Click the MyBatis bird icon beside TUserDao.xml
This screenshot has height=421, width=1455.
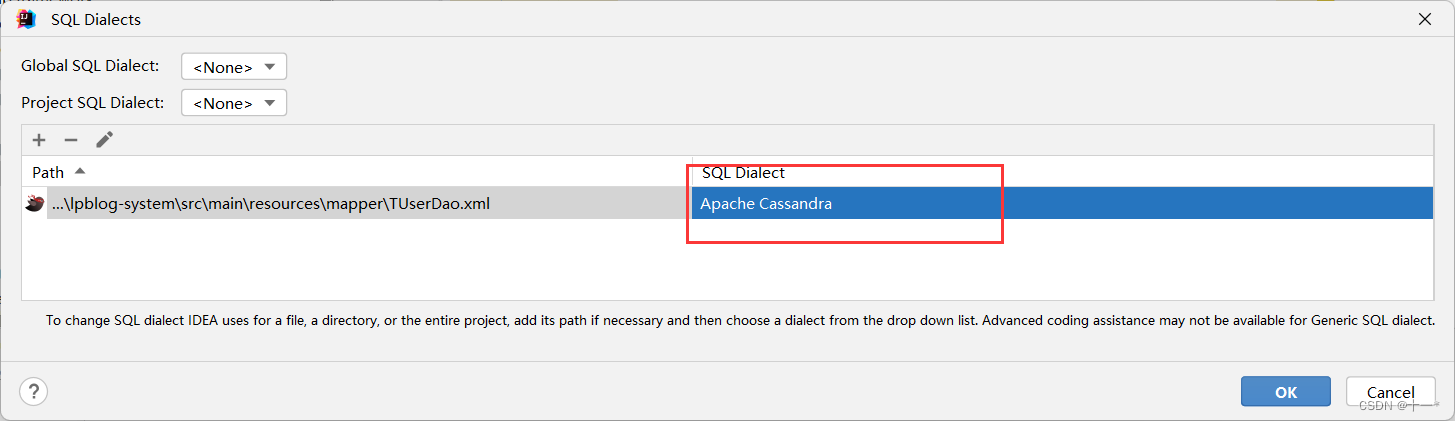tap(35, 204)
